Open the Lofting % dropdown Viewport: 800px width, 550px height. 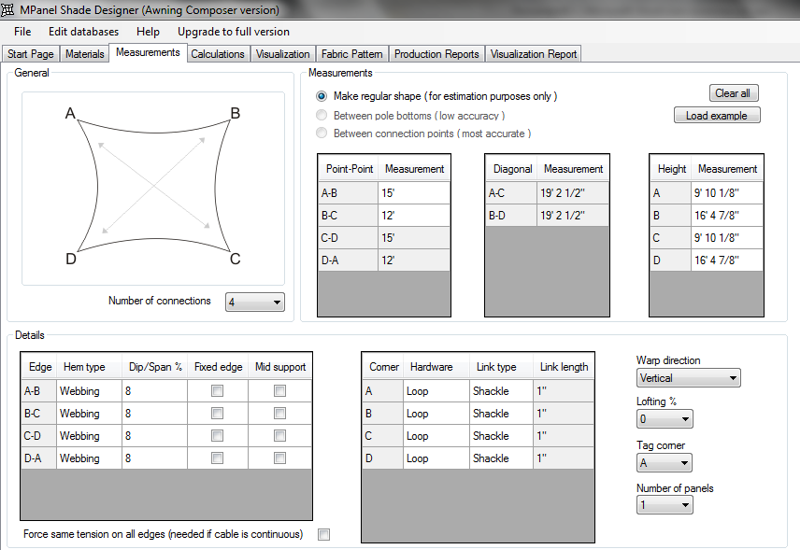663,420
